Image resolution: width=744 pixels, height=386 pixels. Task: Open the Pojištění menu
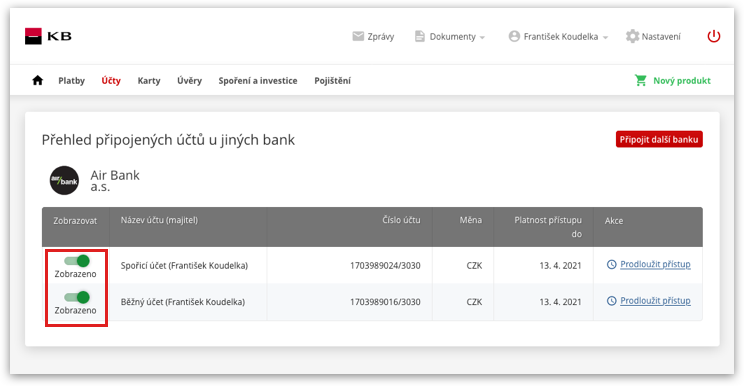pos(333,81)
